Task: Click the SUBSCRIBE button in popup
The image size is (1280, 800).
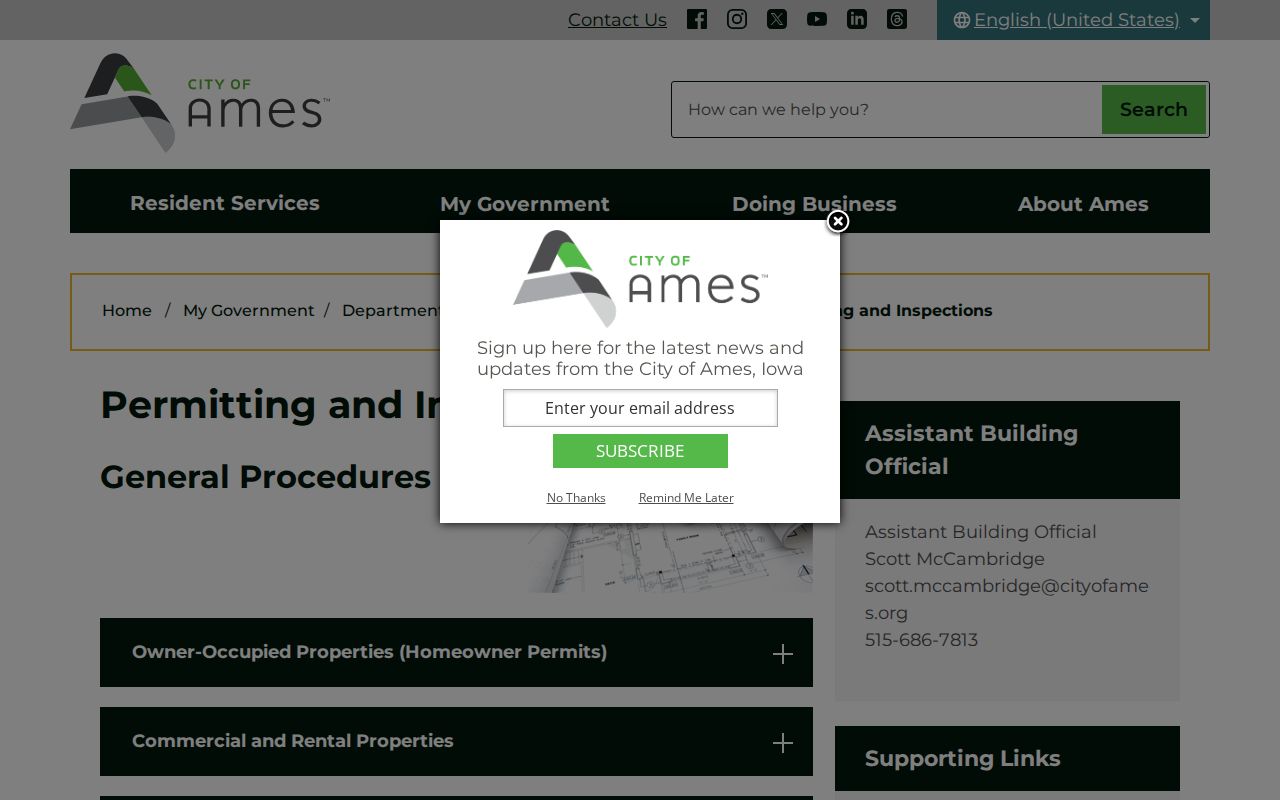Action: click(640, 451)
